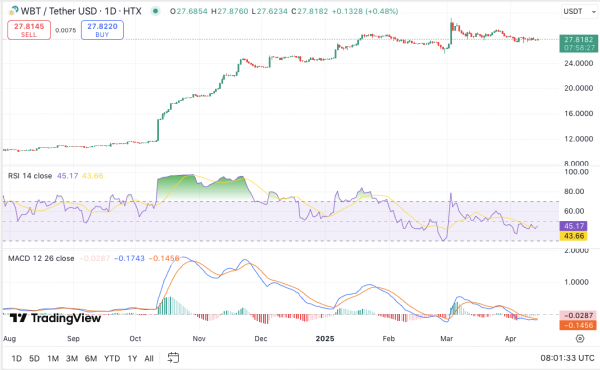Click the BUY 27.8220 button
The height and width of the screenshot is (370, 600).
[102, 30]
